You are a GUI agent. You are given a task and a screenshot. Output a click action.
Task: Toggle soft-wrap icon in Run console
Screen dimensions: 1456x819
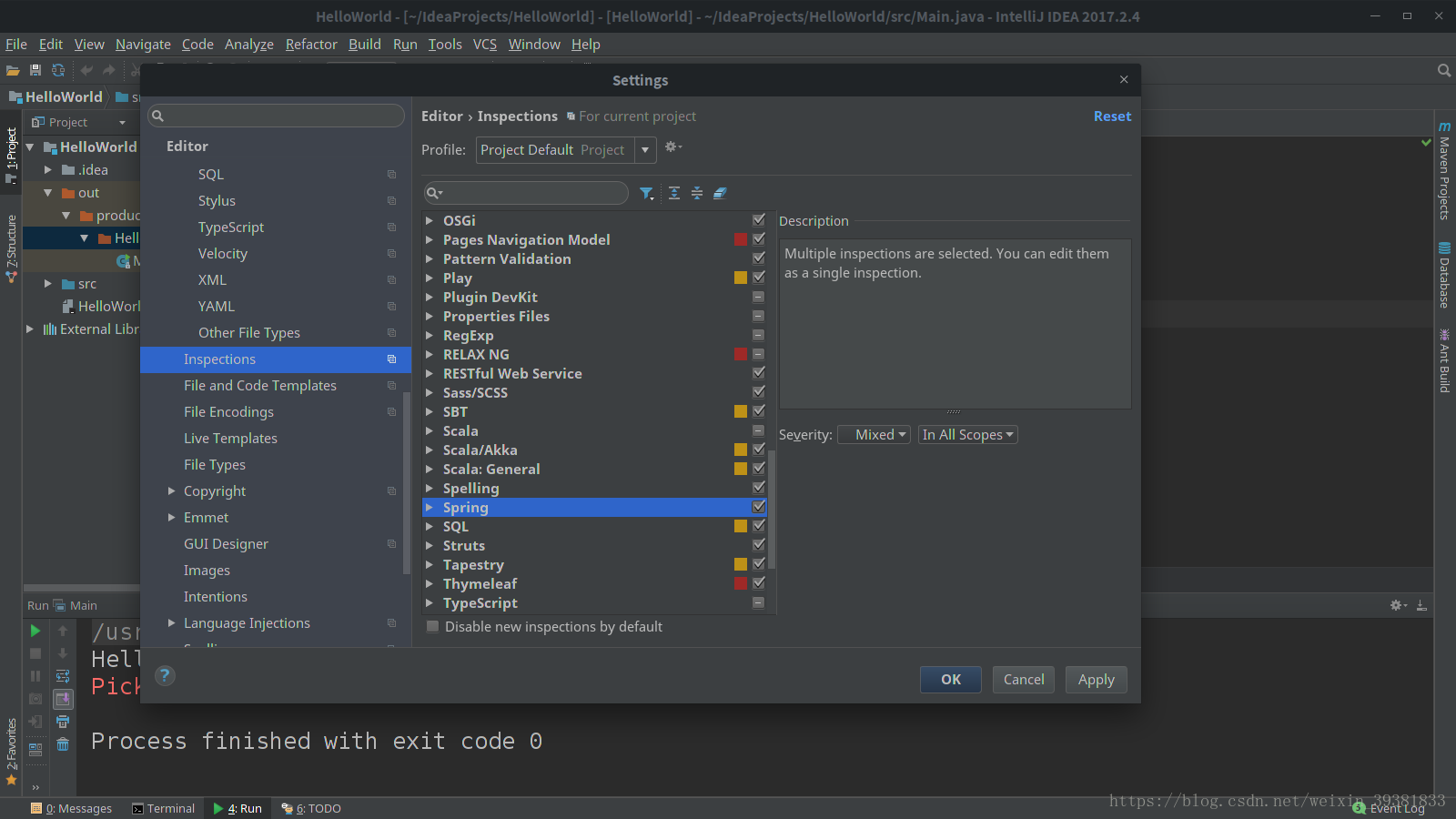coord(63,676)
